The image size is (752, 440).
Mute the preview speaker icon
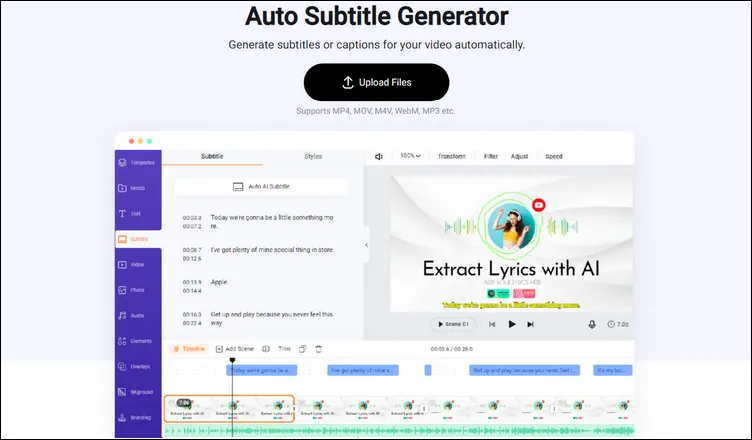click(379, 156)
